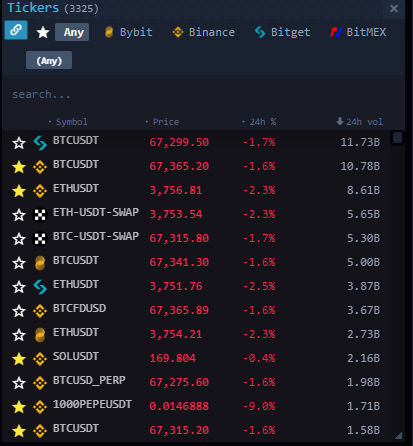Image resolution: width=413 pixels, height=446 pixels.
Task: Click Binance logo on 1000PEPEUSDT row
Action: (x=40, y=407)
